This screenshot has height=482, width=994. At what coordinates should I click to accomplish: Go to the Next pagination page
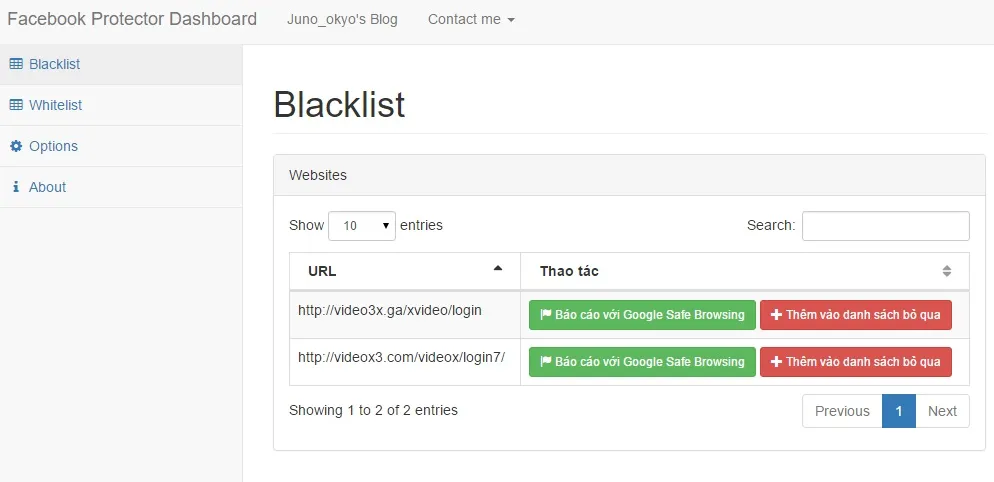942,411
